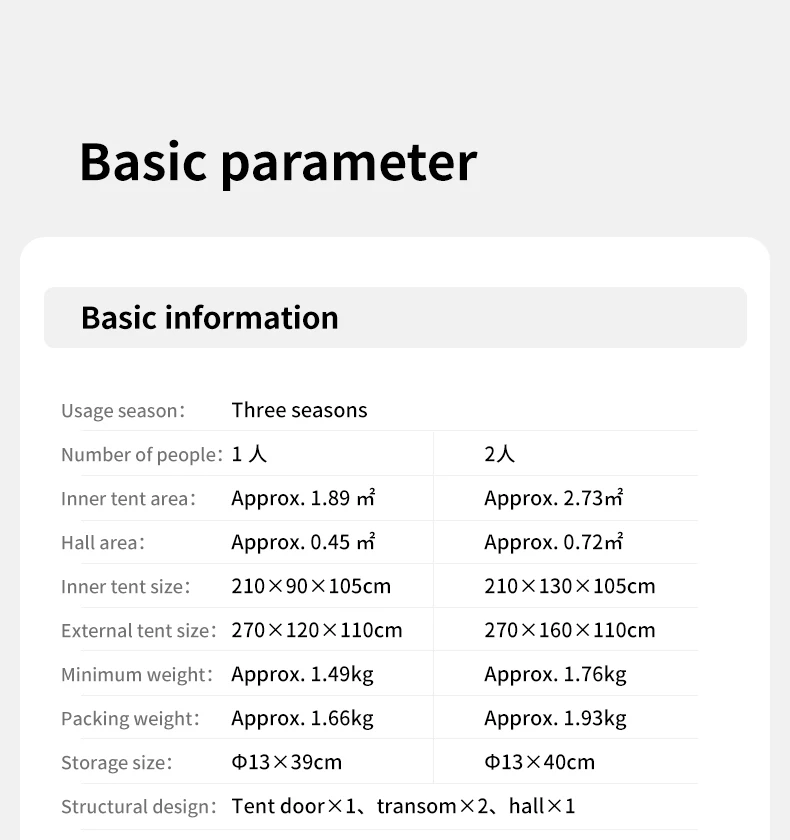Select the "Φ13×39cm" storage size
Screen dimensions: 790x840
click(x=287, y=762)
